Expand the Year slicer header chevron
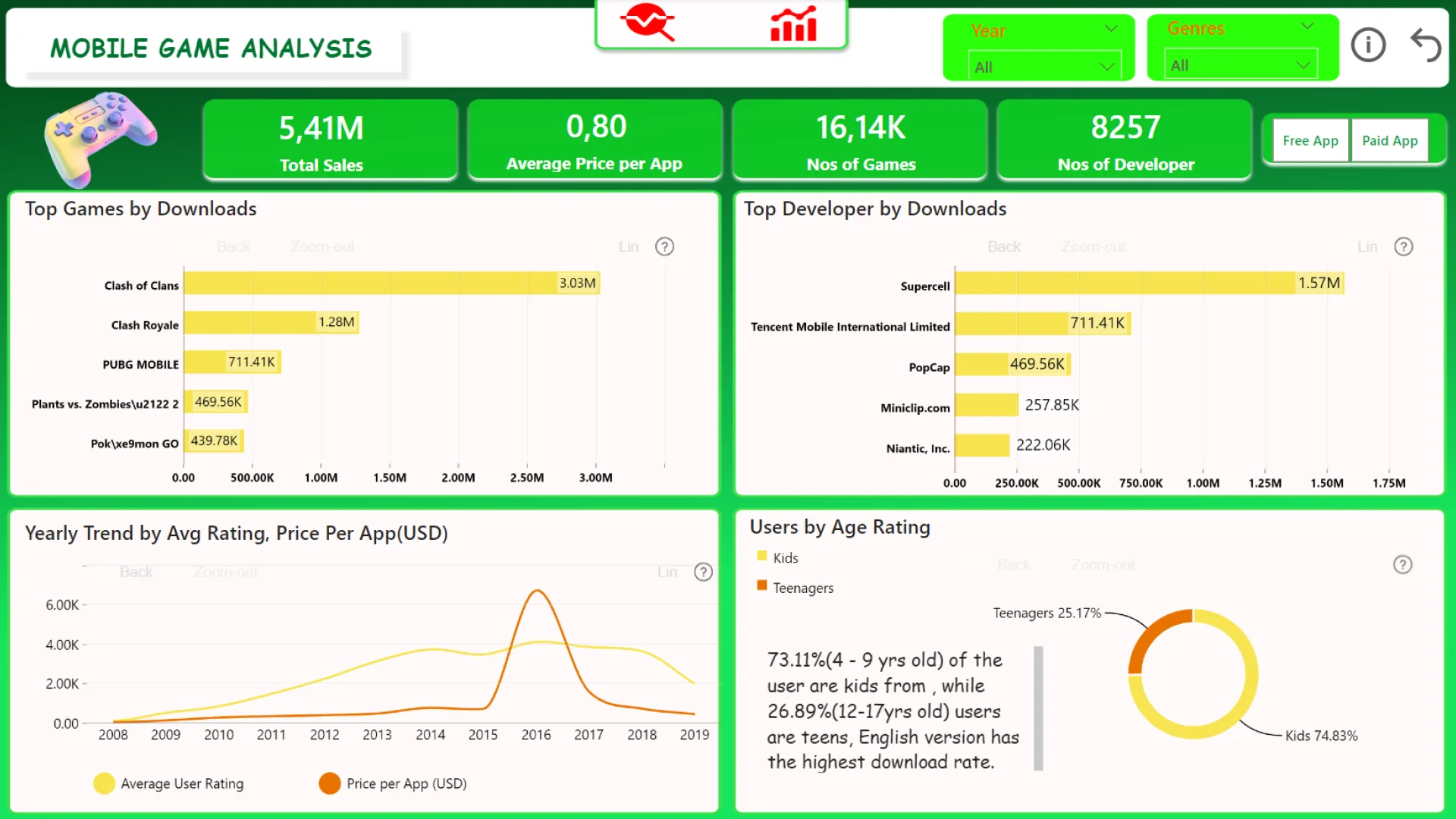This screenshot has width=1456, height=819. click(1111, 29)
